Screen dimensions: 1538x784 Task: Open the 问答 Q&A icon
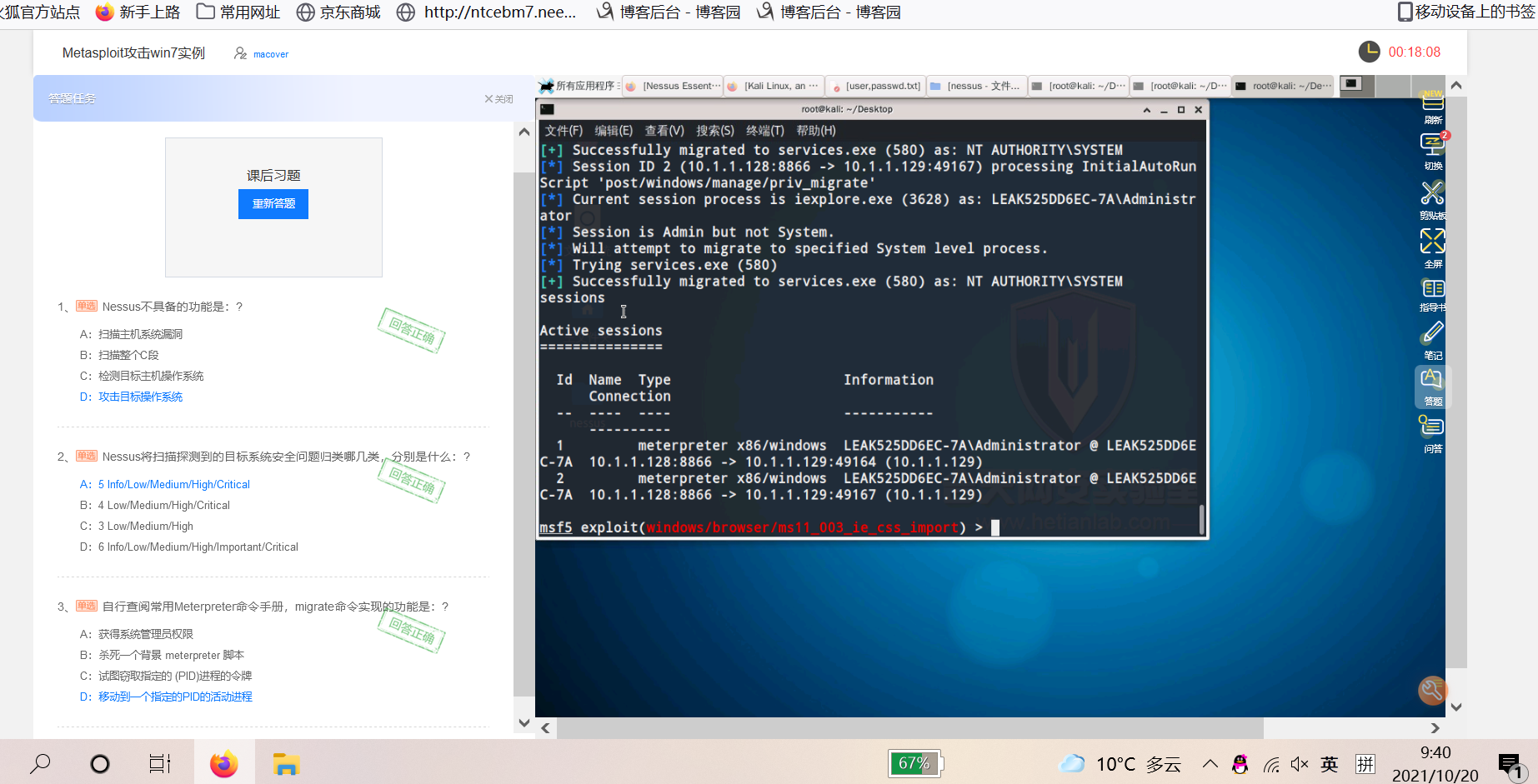pyautogui.click(x=1432, y=427)
